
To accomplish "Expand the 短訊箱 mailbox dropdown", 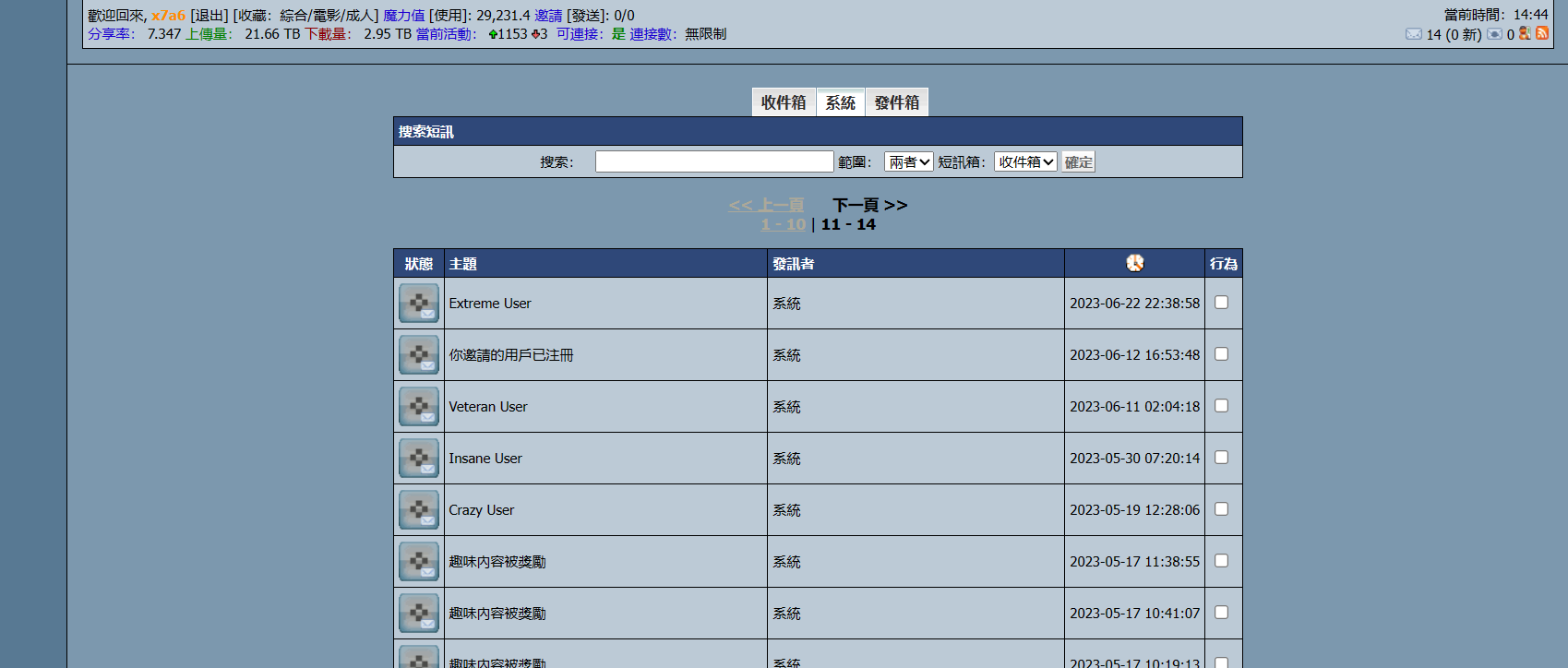I will tap(1025, 162).
